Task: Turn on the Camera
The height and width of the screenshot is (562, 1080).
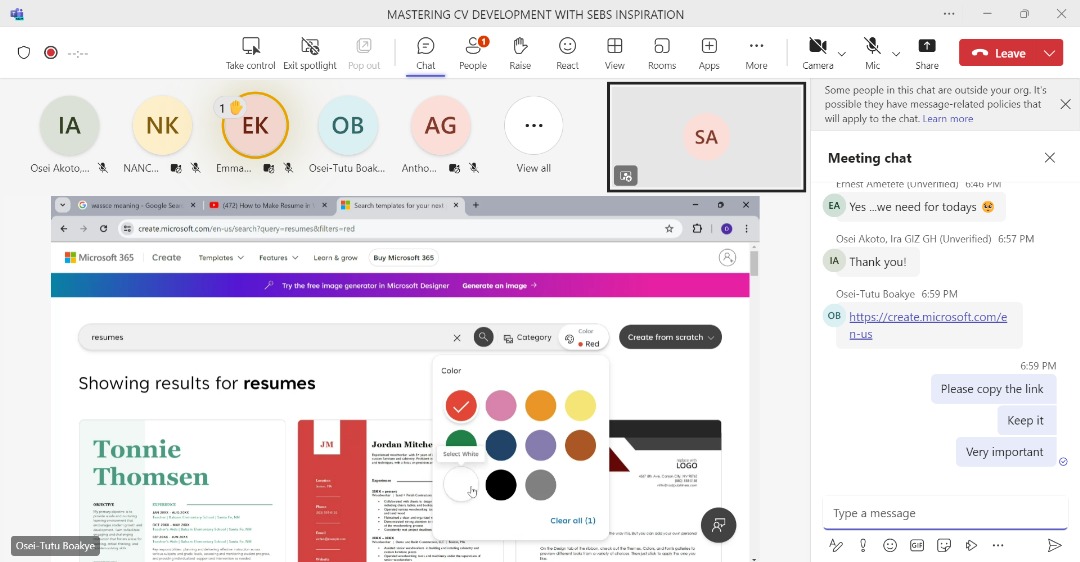Action: [x=817, y=53]
